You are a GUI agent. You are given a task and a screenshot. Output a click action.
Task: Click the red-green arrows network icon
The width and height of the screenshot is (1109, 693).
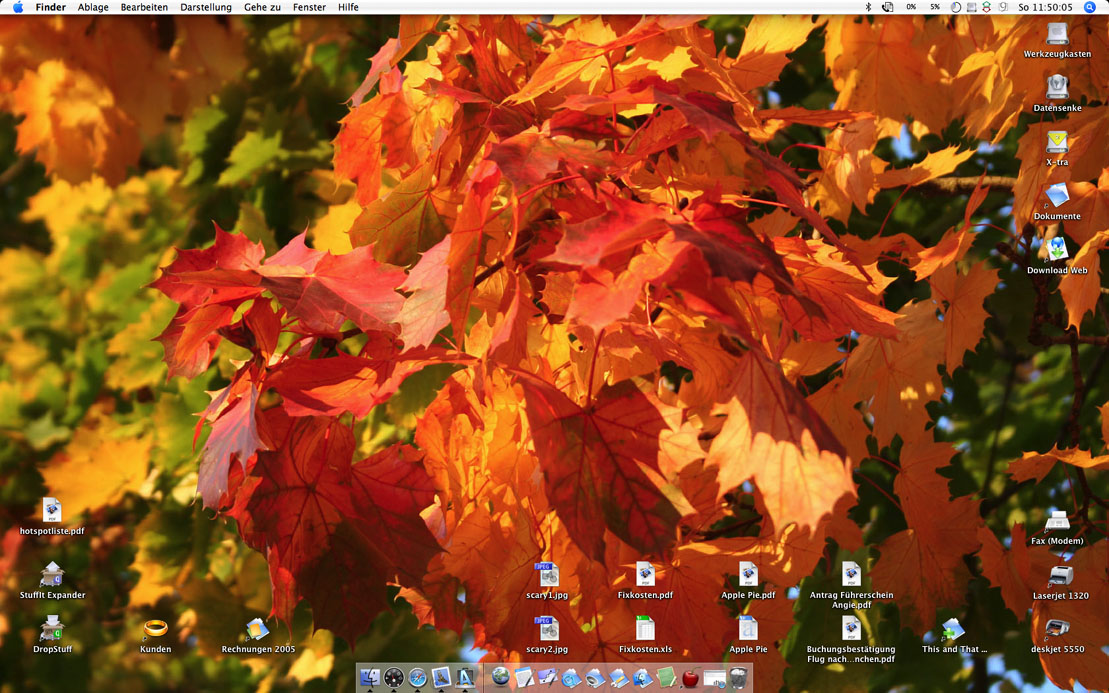pyautogui.click(x=987, y=7)
